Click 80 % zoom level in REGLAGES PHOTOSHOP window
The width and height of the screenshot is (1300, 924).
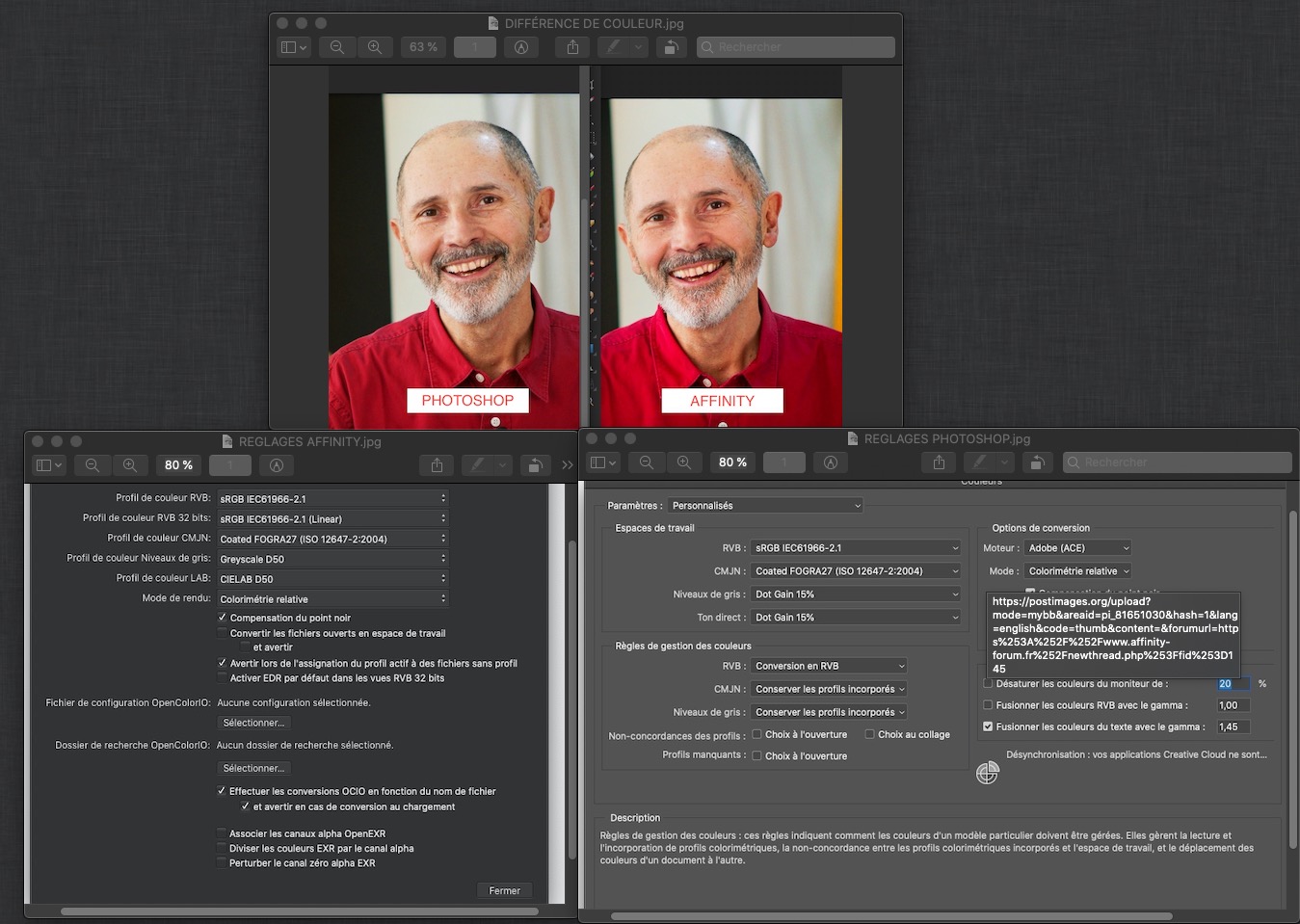[732, 462]
